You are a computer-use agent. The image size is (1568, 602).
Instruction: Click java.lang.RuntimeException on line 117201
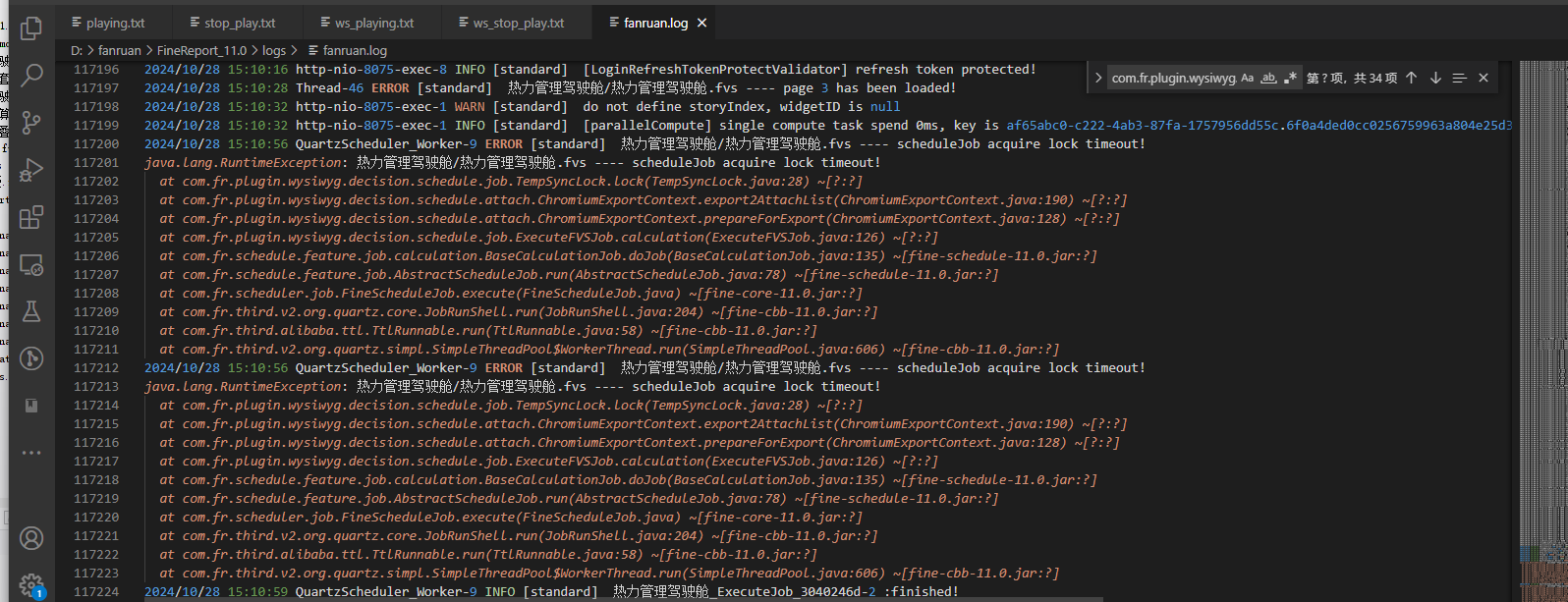pyautogui.click(x=245, y=163)
